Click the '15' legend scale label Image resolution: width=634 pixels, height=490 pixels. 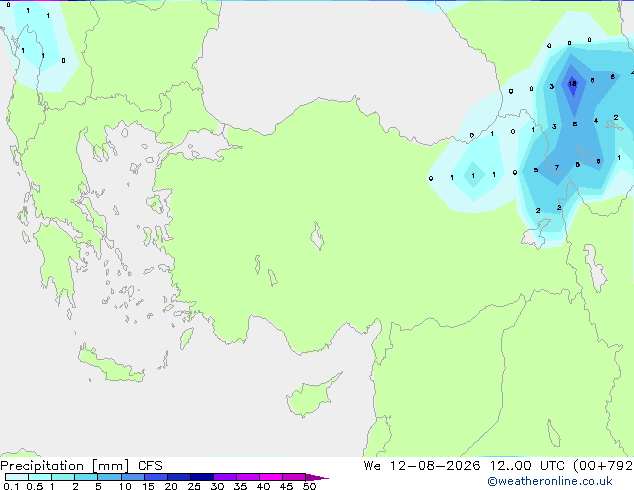(x=148, y=486)
